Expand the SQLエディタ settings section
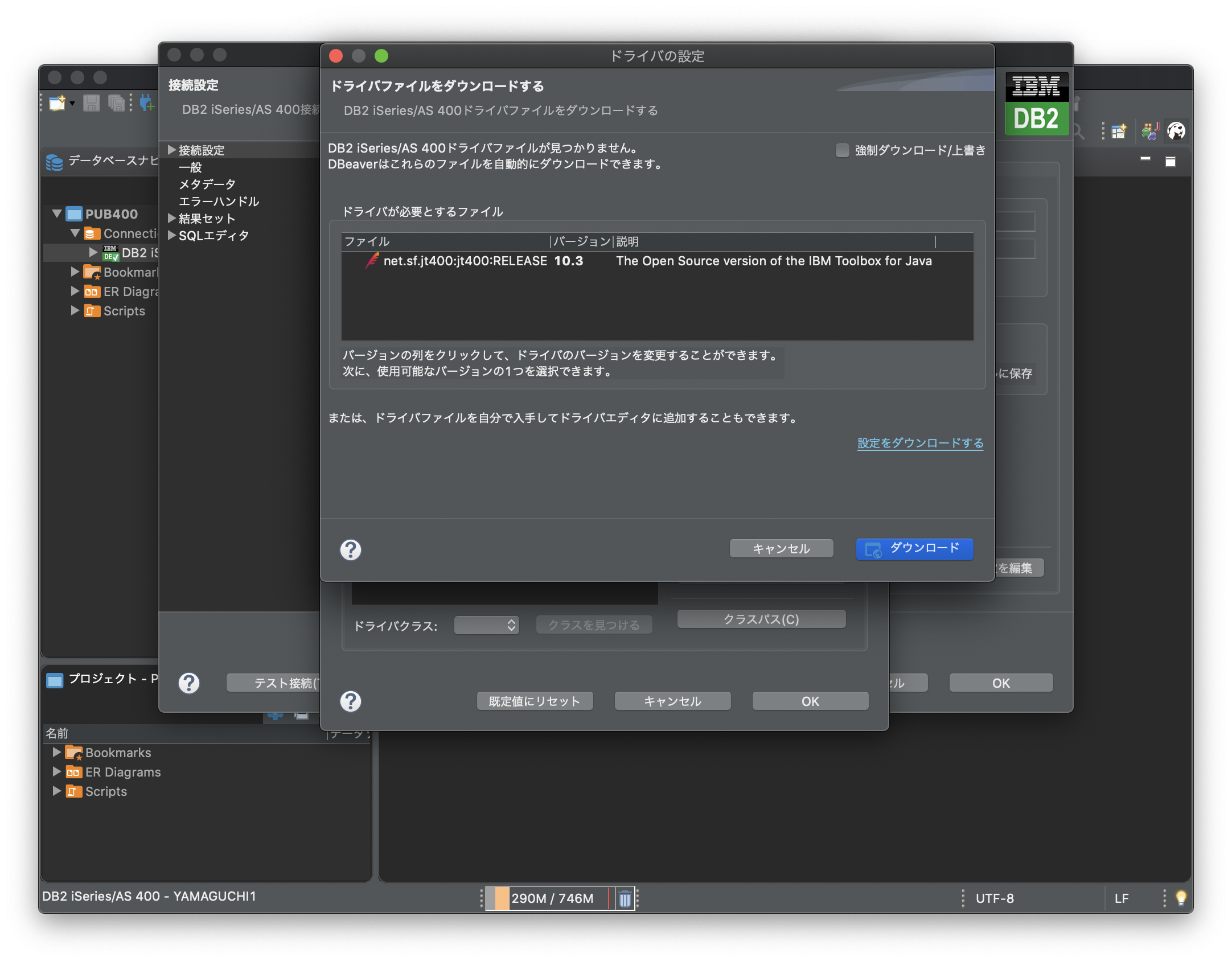This screenshot has height=961, width=1232. 171,235
